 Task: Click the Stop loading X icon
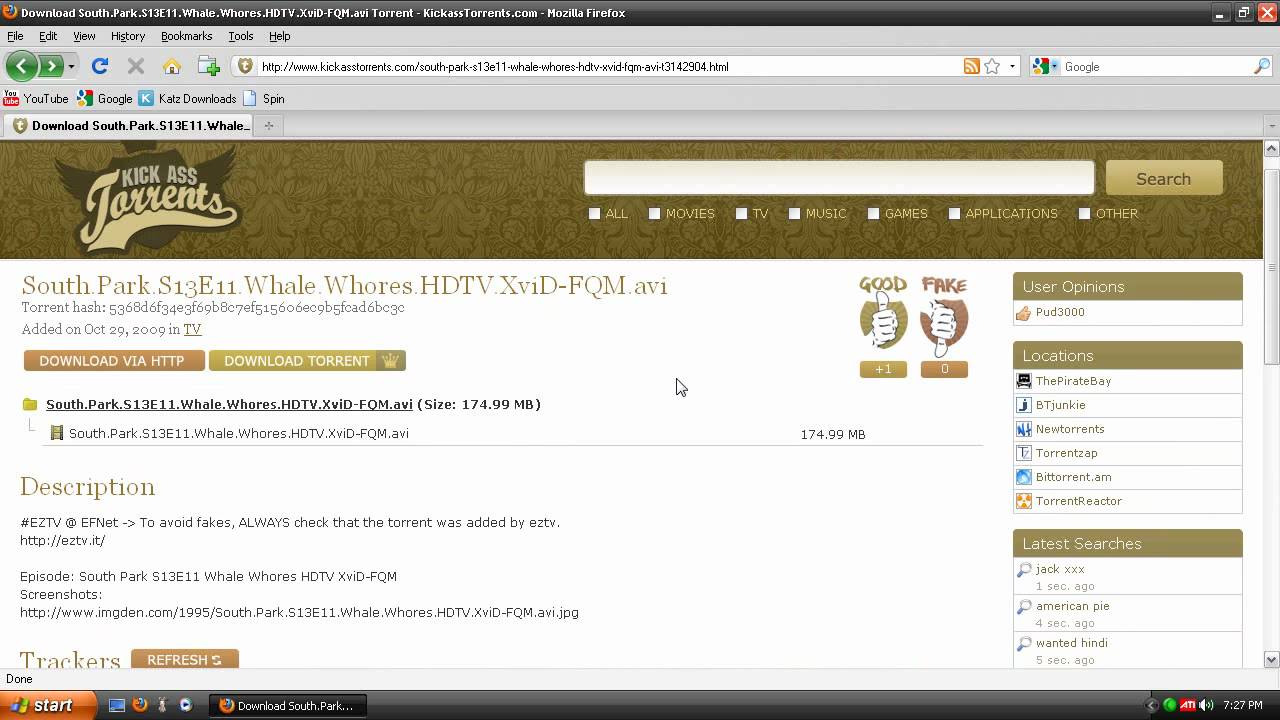tap(136, 67)
